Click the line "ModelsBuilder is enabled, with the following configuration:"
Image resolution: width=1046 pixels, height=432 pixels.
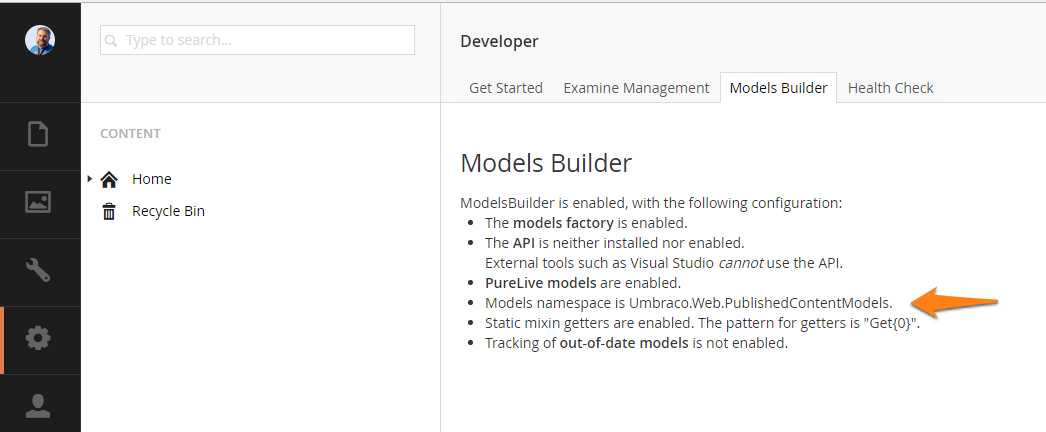pyautogui.click(x=651, y=203)
